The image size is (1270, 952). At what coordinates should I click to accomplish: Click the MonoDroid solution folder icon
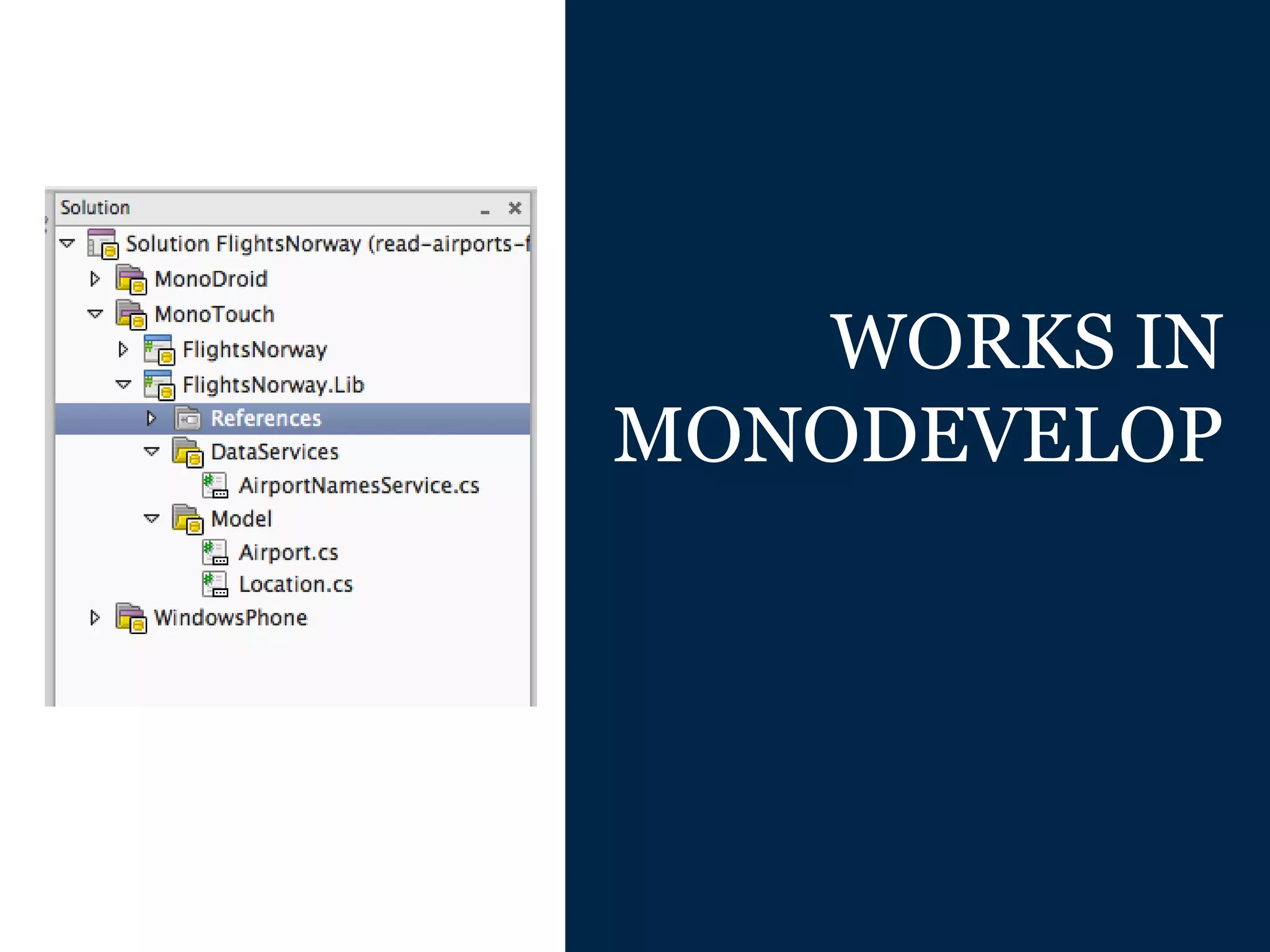(x=131, y=279)
